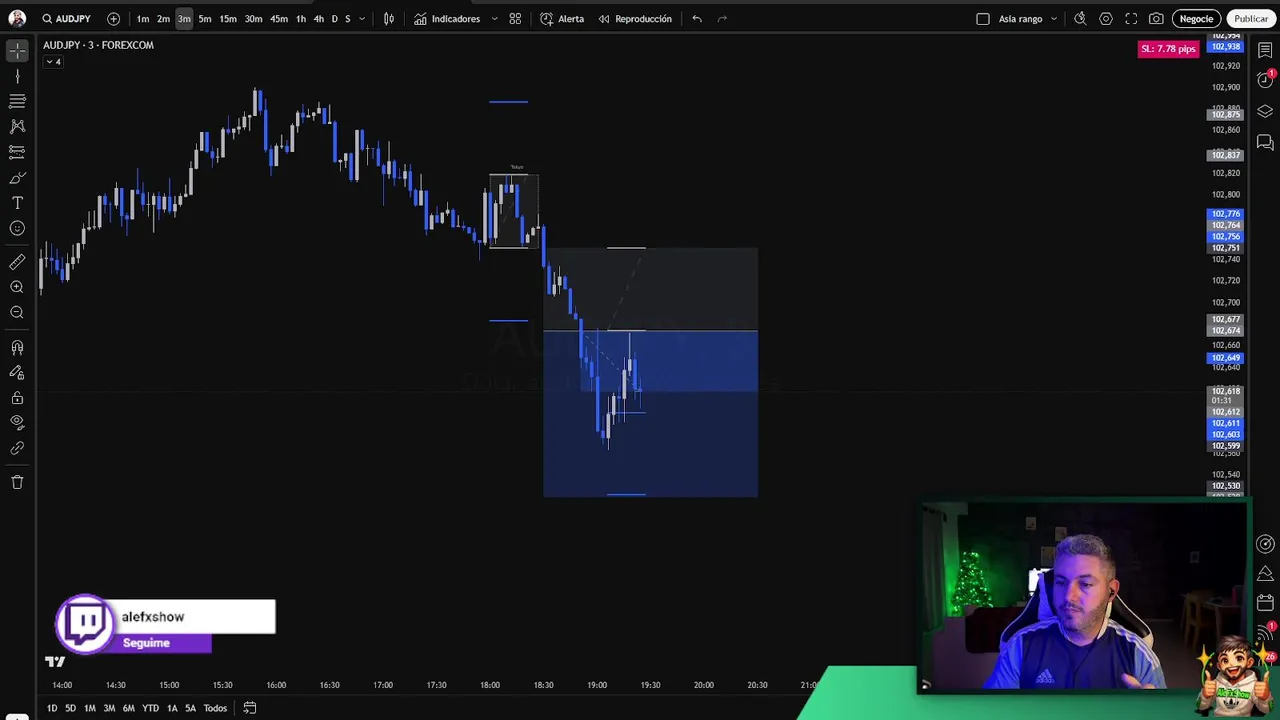Activate the zoom in tool
The height and width of the screenshot is (720, 1280).
(17, 287)
